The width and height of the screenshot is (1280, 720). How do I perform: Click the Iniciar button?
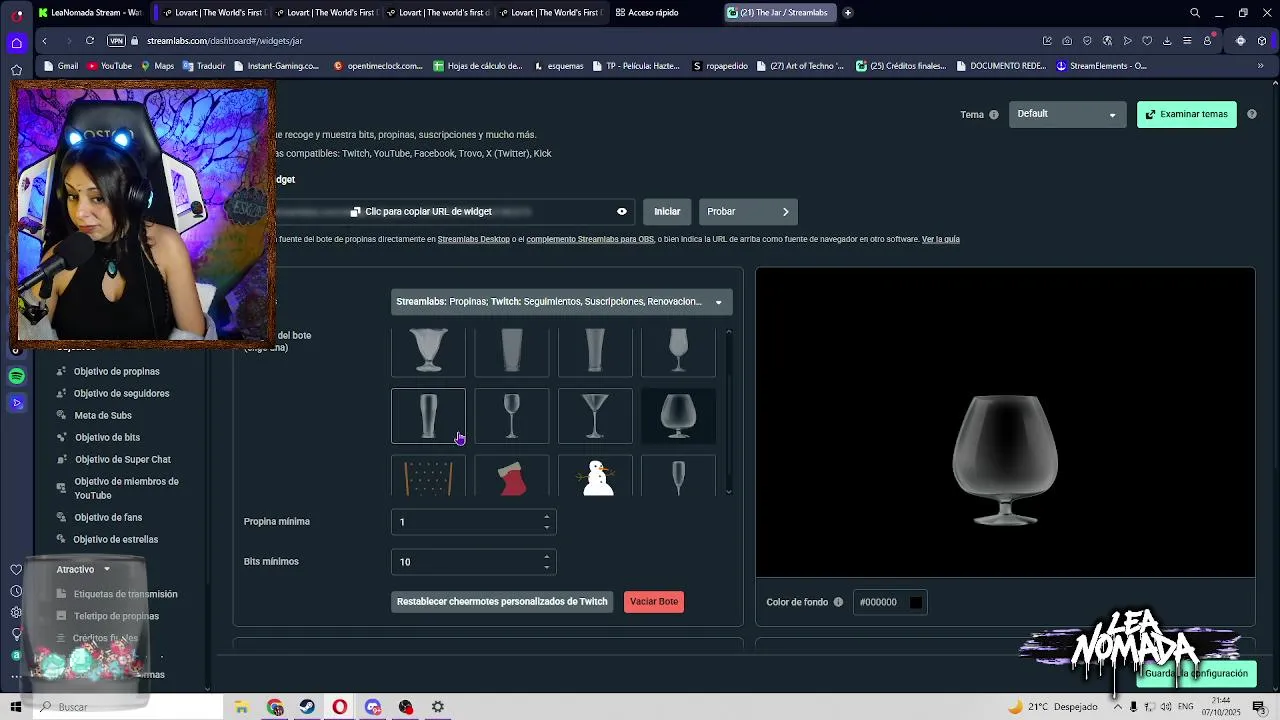tap(667, 211)
